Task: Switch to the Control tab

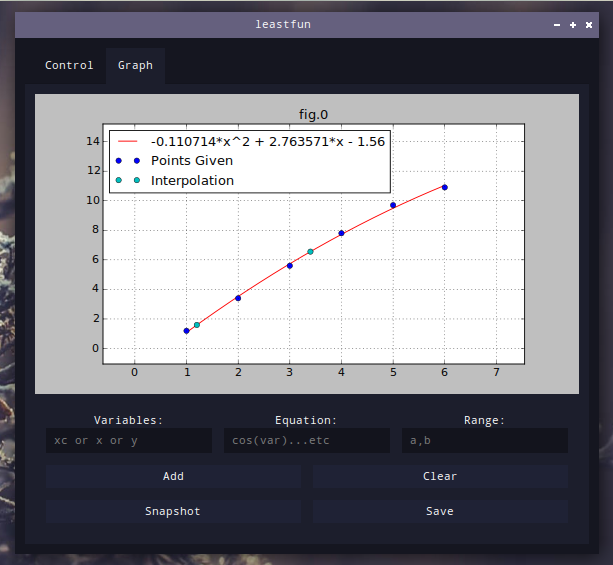Action: point(69,65)
